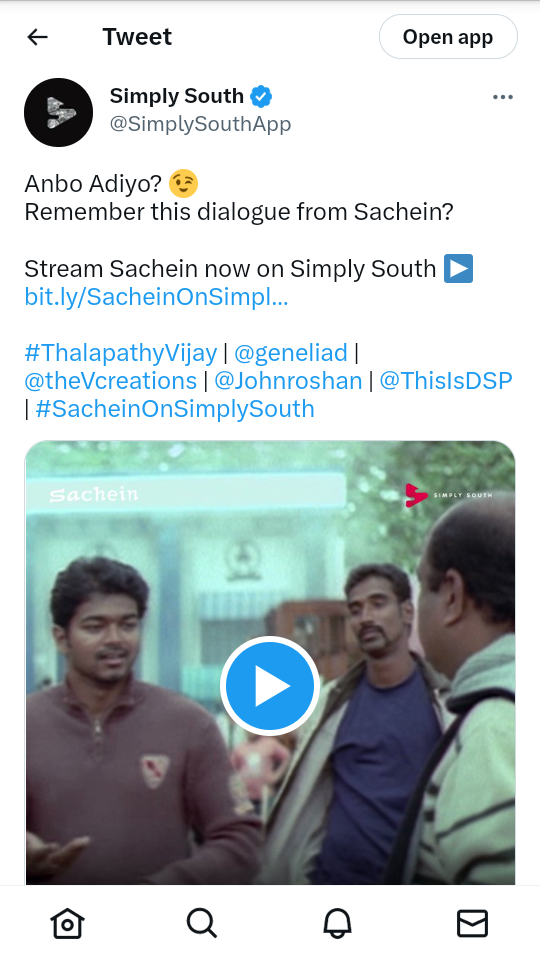Open Notifications bell in bottom navigation
The image size is (540, 960).
[x=337, y=923]
